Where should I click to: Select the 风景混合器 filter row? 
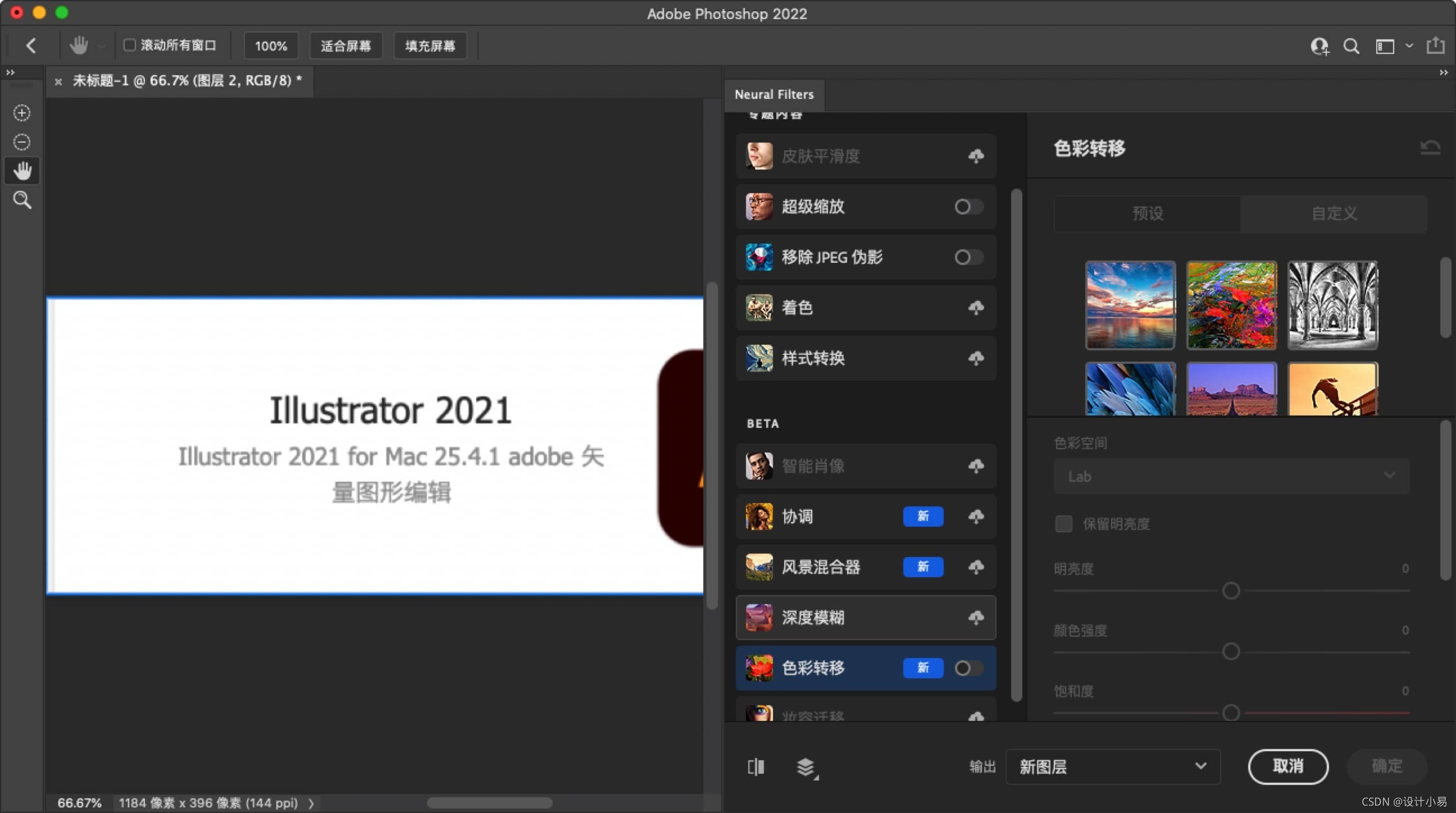(x=866, y=567)
